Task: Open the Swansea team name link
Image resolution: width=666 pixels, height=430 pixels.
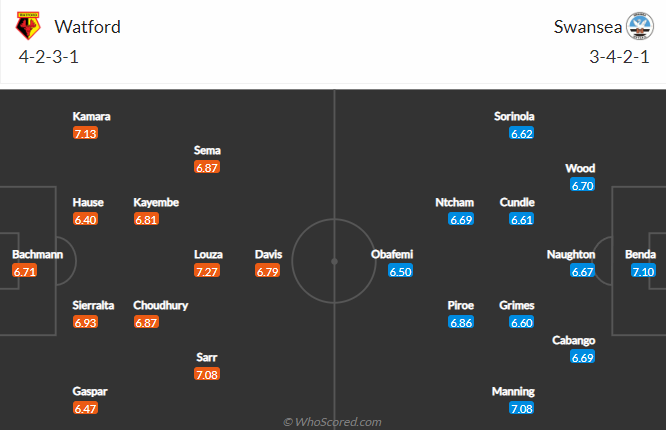Action: click(588, 27)
